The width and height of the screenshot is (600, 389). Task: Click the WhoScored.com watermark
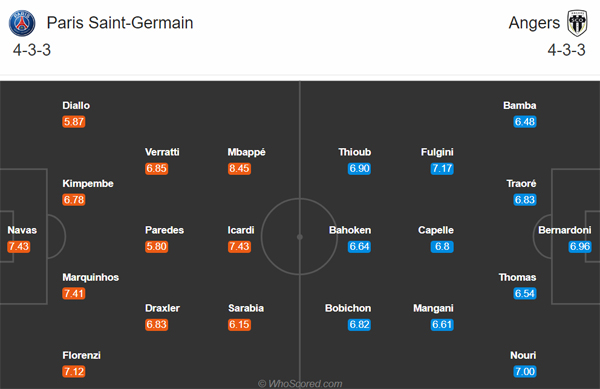pos(300,384)
